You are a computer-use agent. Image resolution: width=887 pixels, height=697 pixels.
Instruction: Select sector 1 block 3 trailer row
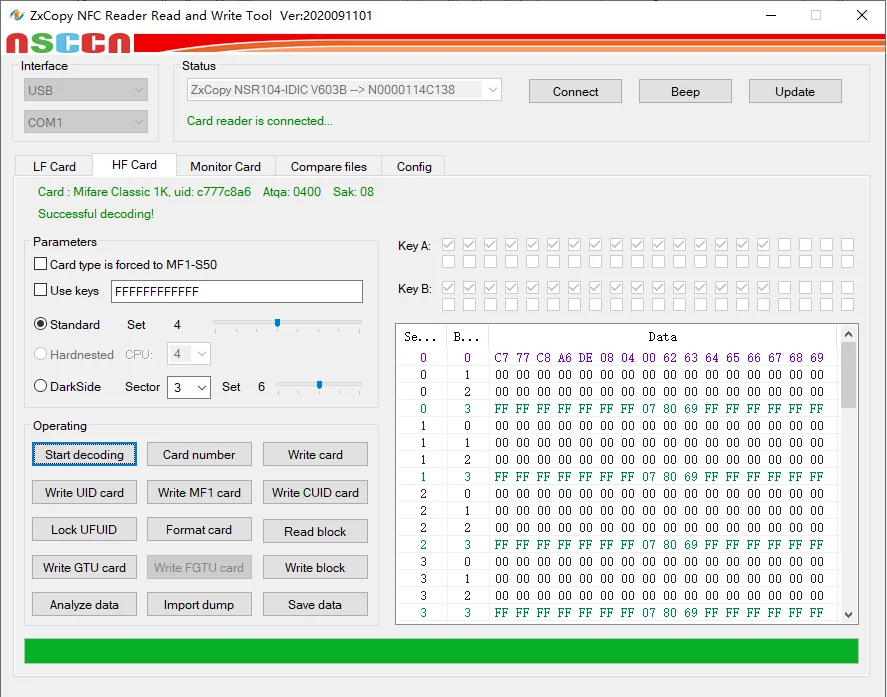(x=618, y=476)
